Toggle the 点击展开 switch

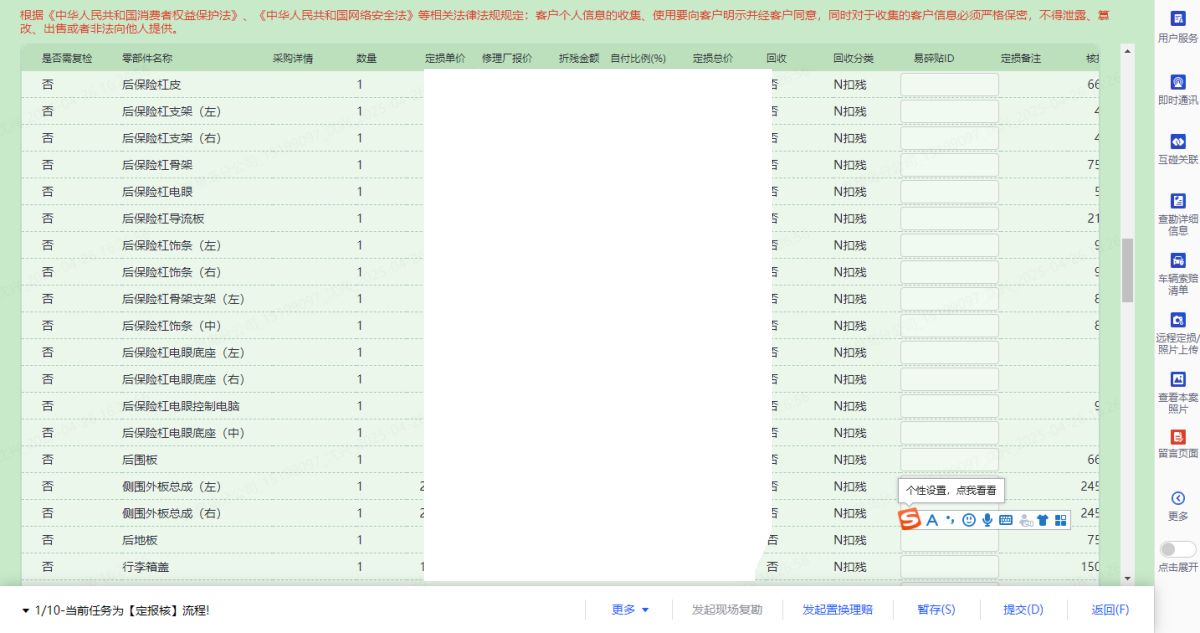click(1177, 549)
